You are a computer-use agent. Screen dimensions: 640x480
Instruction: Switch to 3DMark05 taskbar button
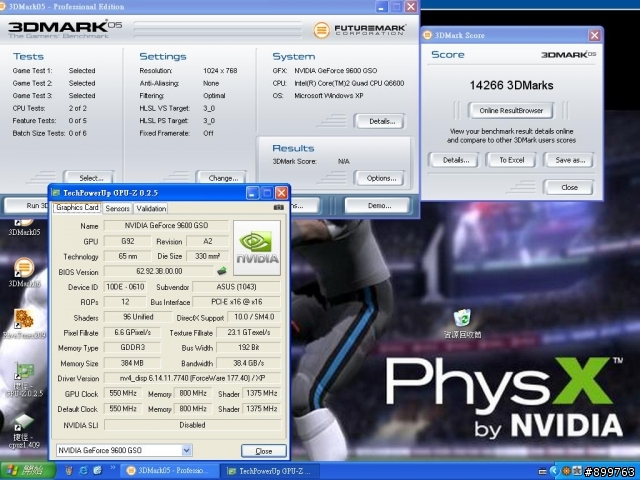coord(169,471)
